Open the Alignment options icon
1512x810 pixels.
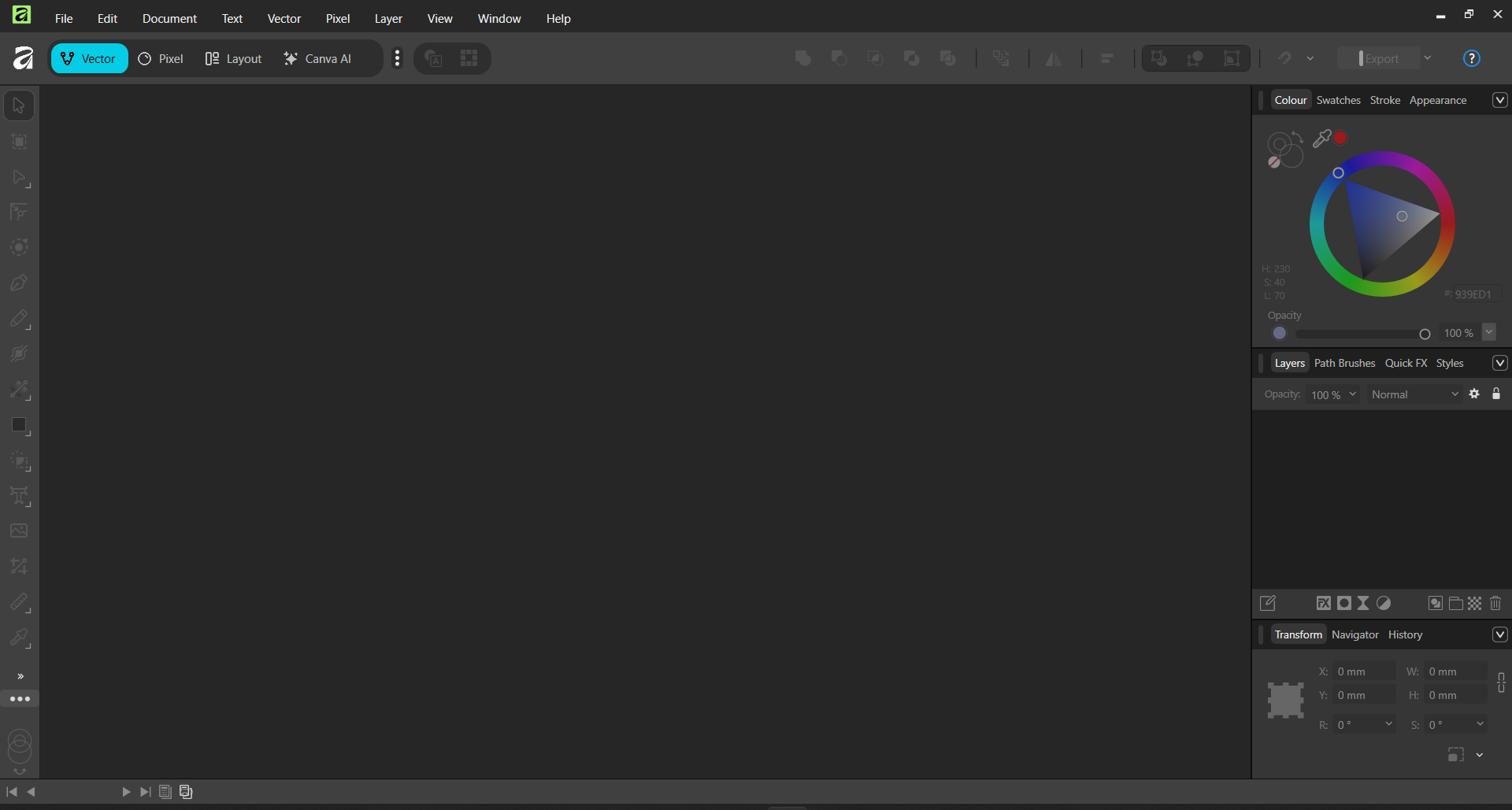coord(1106,58)
